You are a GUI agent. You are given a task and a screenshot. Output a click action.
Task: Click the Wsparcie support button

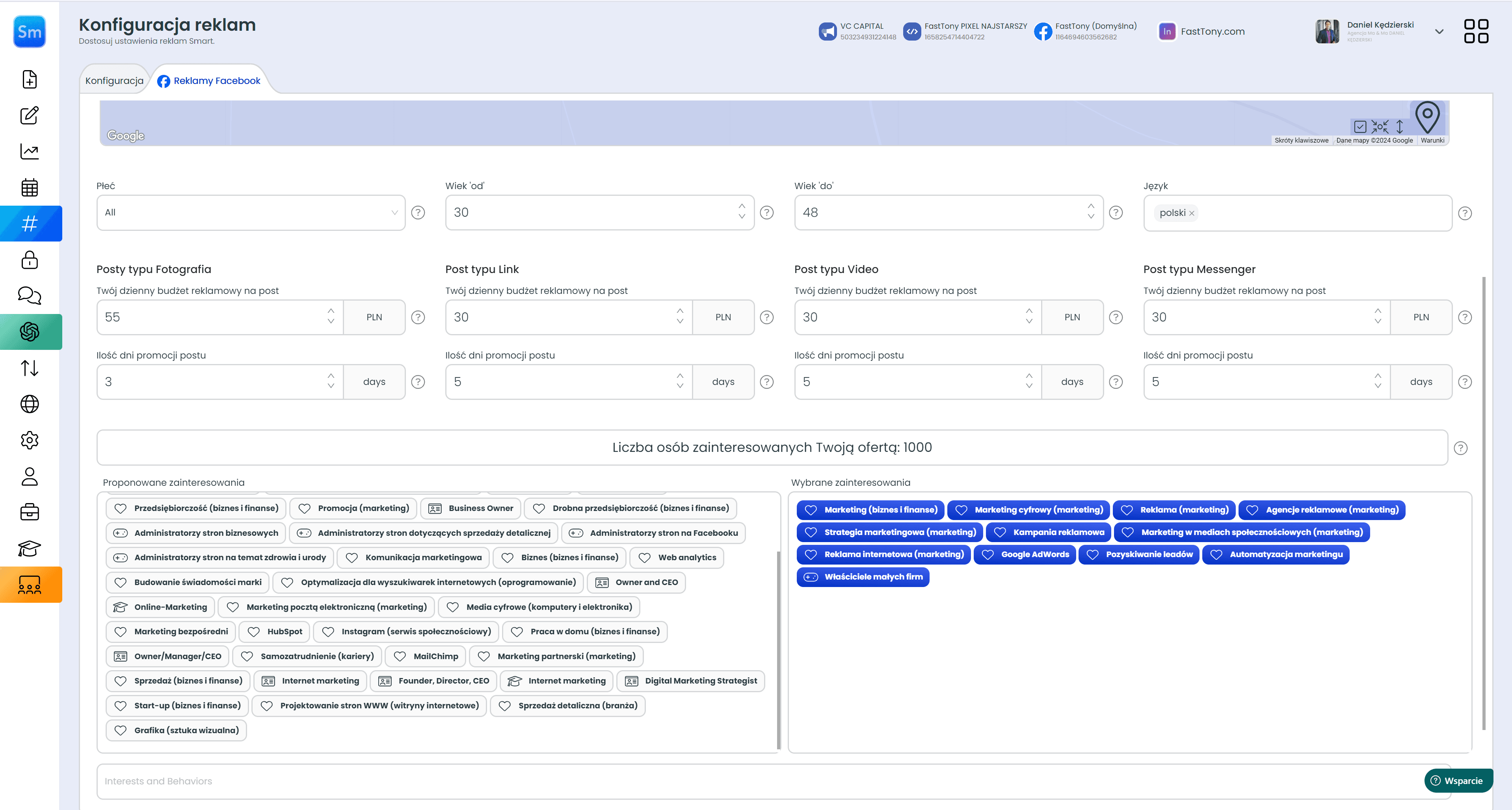[1458, 781]
